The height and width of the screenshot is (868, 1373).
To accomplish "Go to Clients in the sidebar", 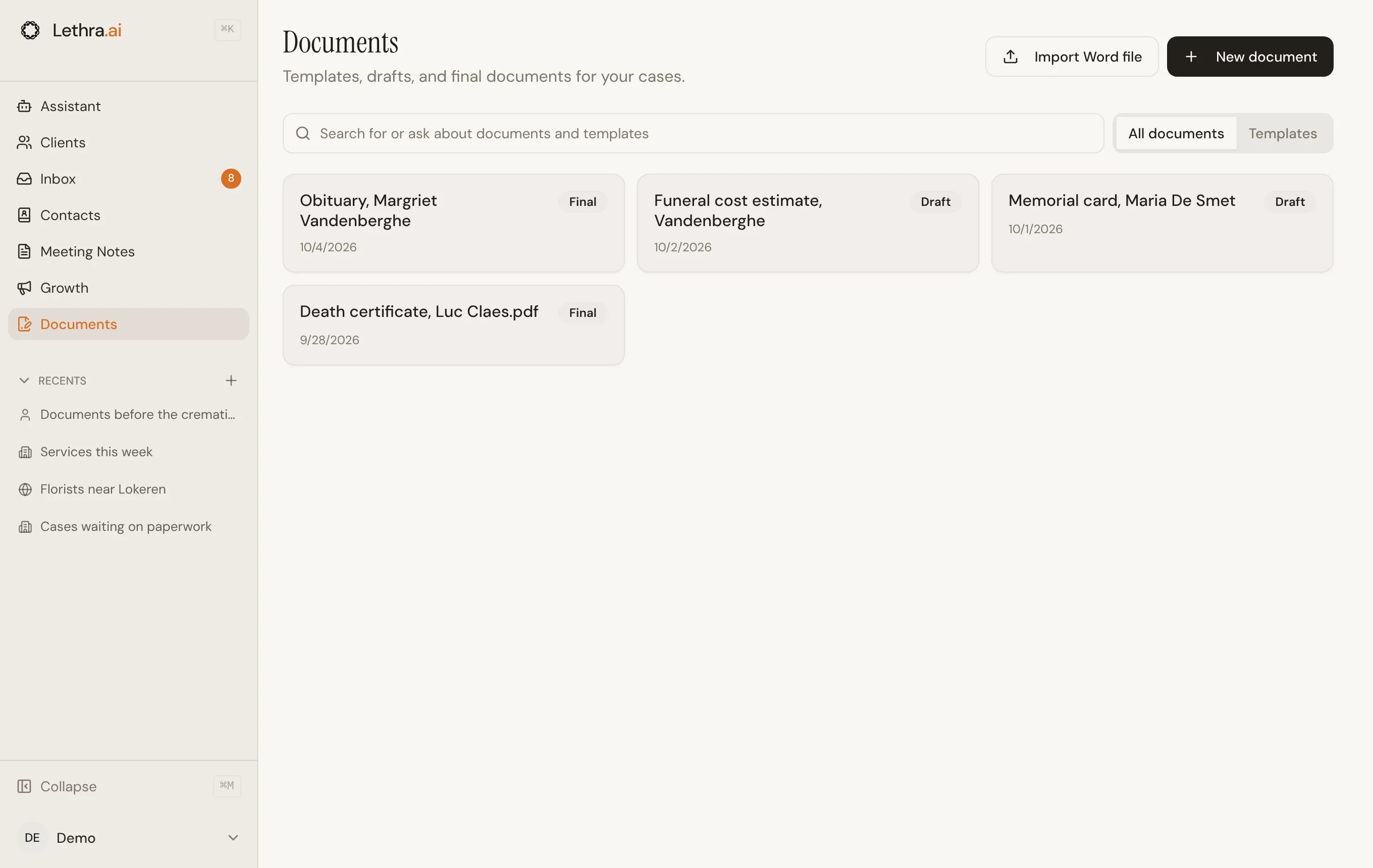I will [128, 142].
